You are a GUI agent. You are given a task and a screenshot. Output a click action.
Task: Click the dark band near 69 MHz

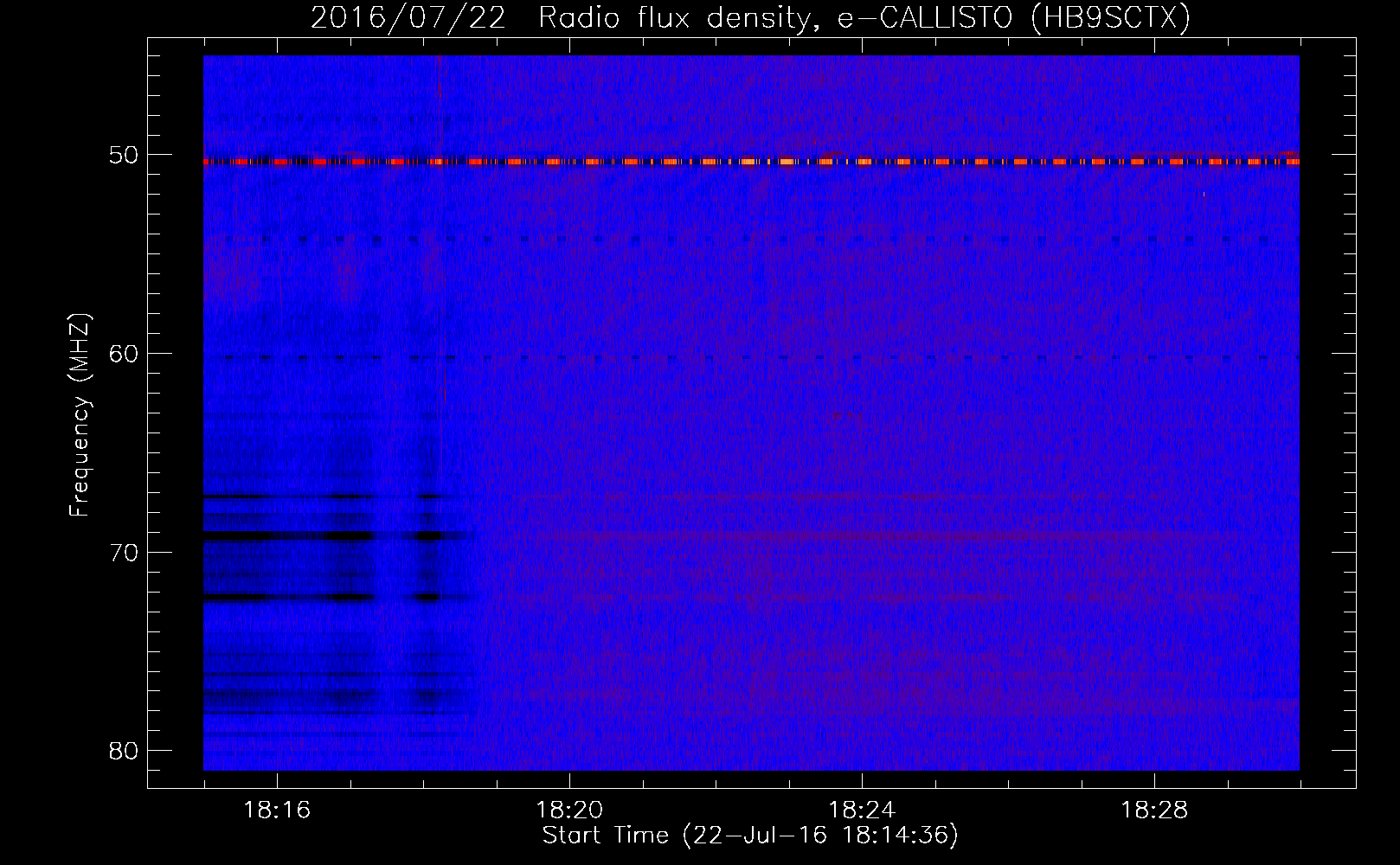click(x=337, y=535)
